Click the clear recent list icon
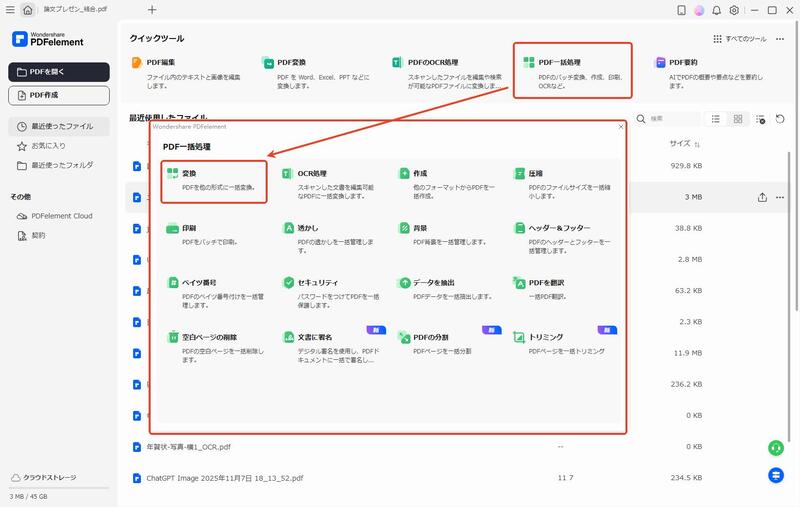This screenshot has height=507, width=800. (760, 119)
